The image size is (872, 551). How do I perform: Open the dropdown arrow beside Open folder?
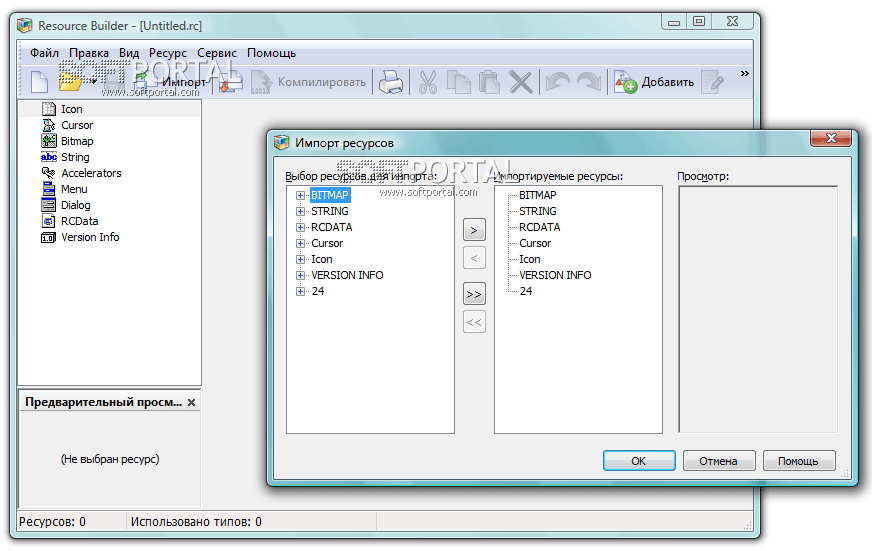[93, 83]
